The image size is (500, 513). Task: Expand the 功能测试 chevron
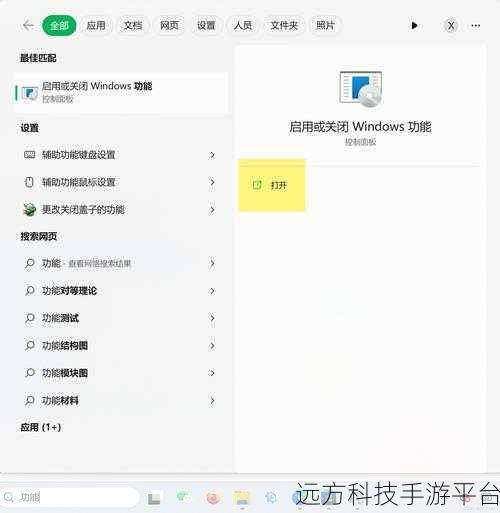[x=212, y=318]
